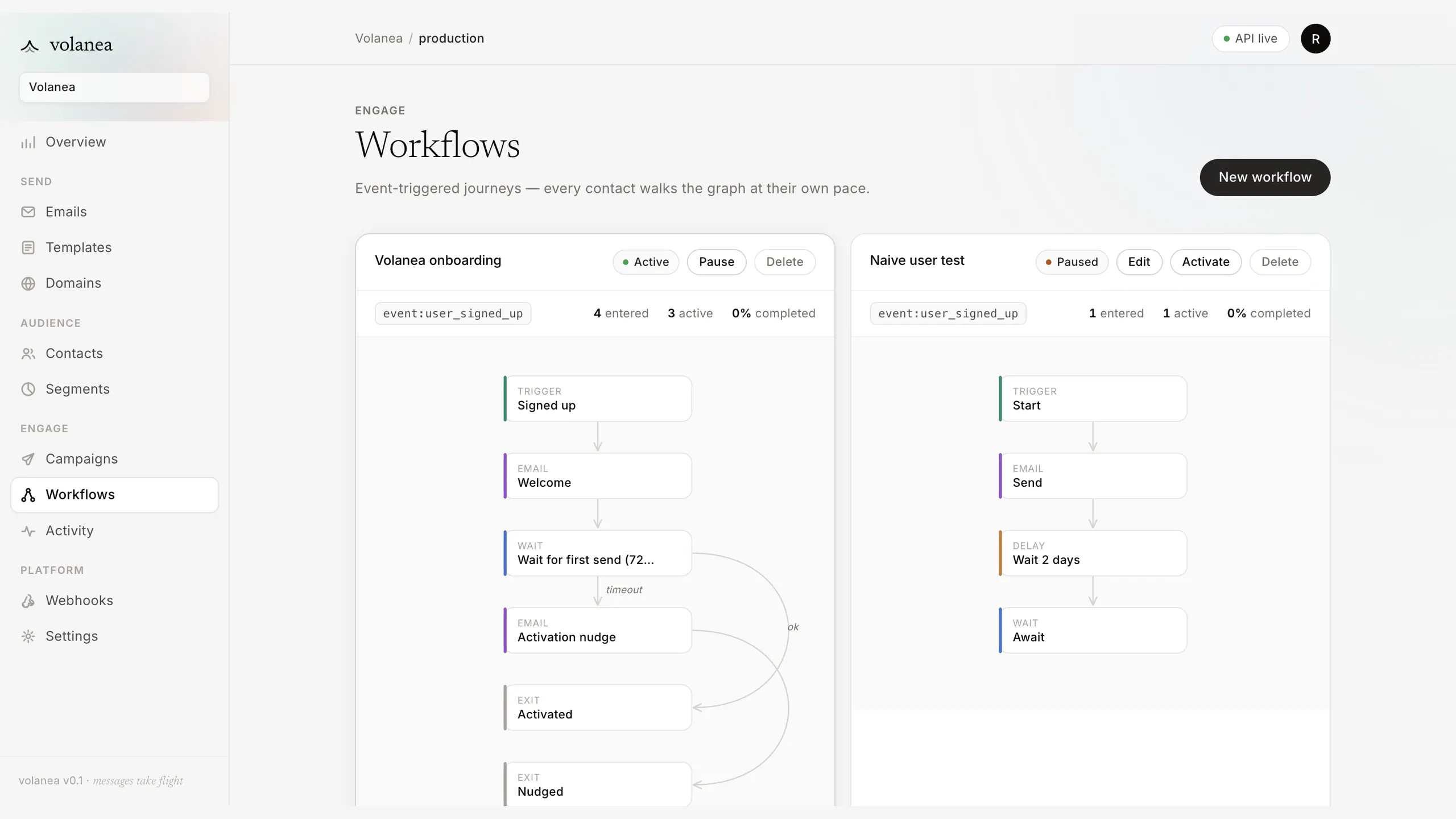Click the Overview bar chart icon
Screen dimensions: 1456x819
pos(28,142)
